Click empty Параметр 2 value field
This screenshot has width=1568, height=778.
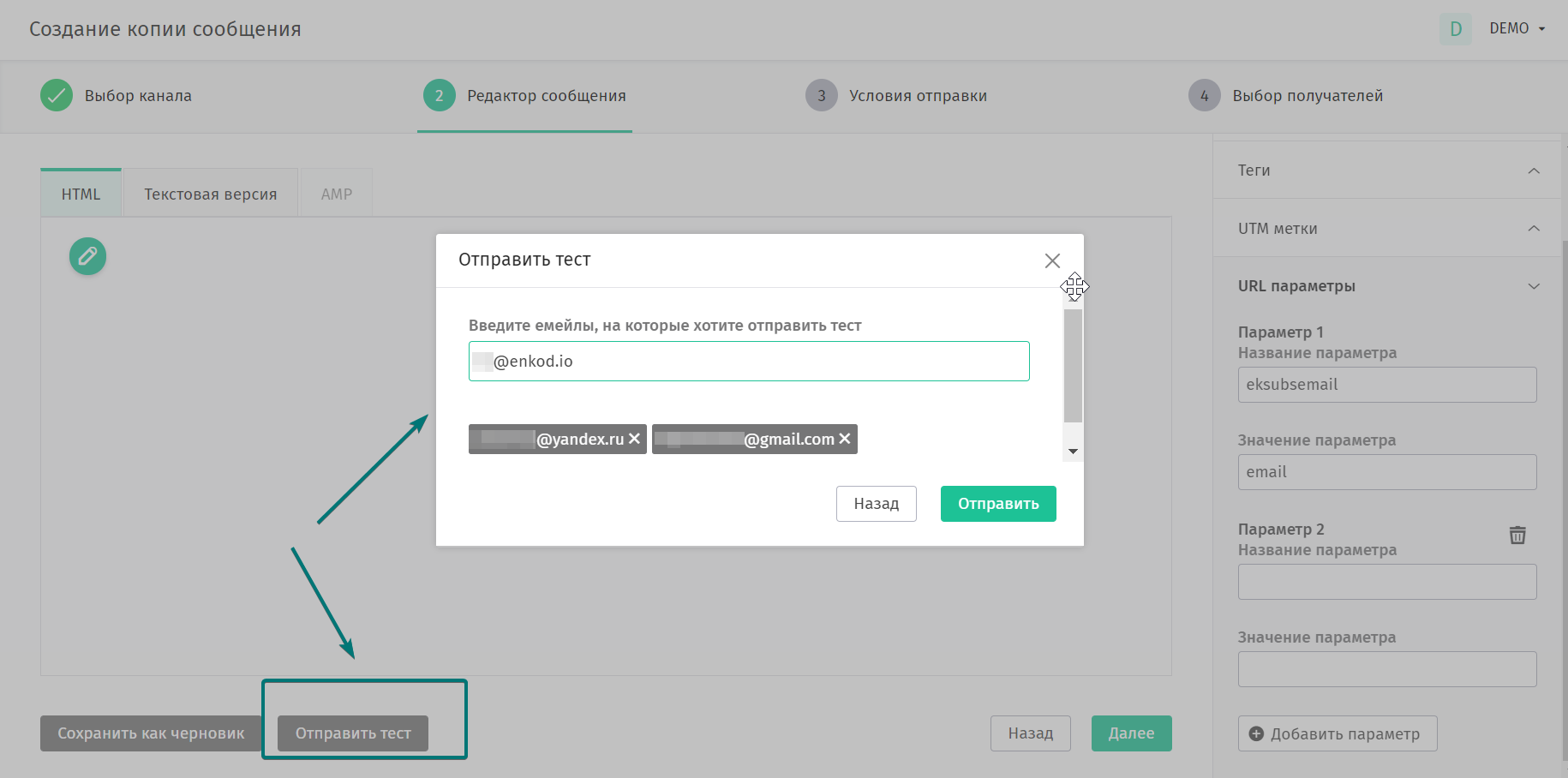point(1387,669)
